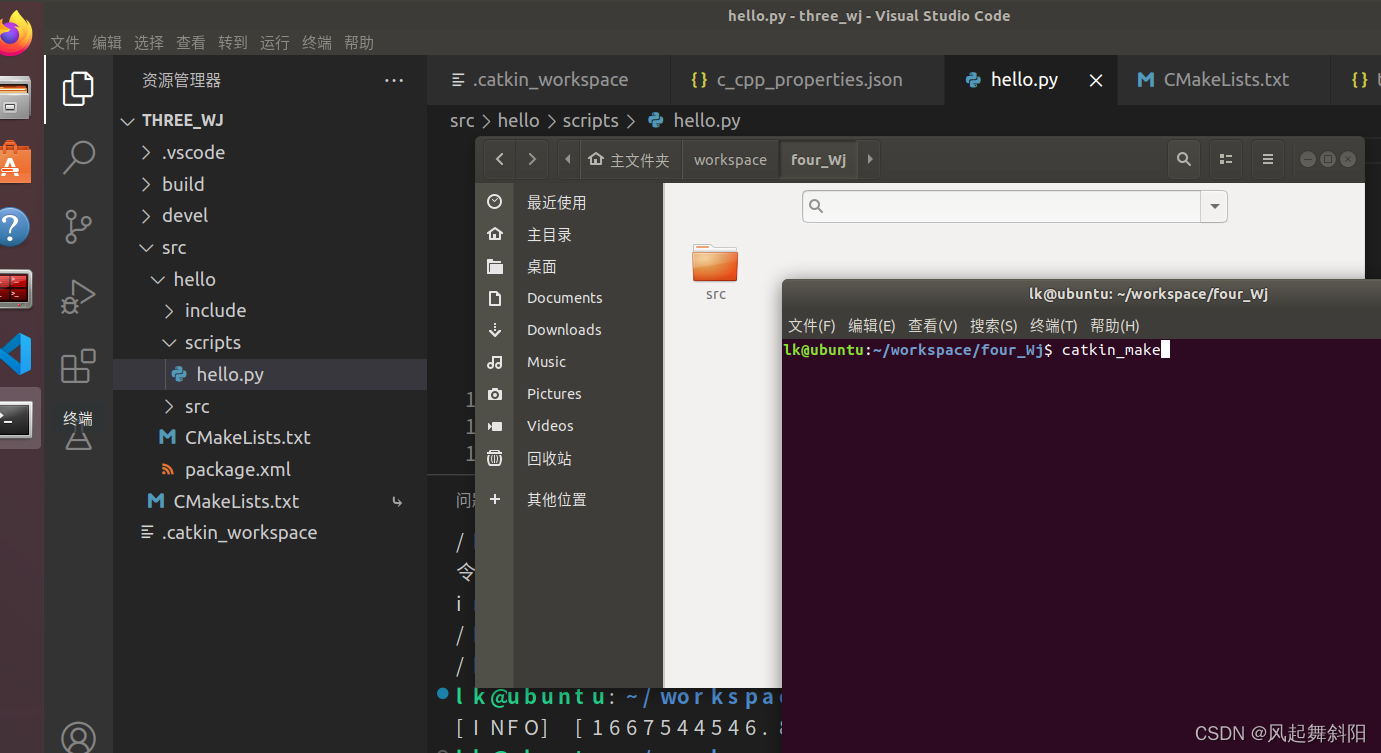Open the Files app from the dock
The image size is (1381, 753).
click(x=15, y=99)
